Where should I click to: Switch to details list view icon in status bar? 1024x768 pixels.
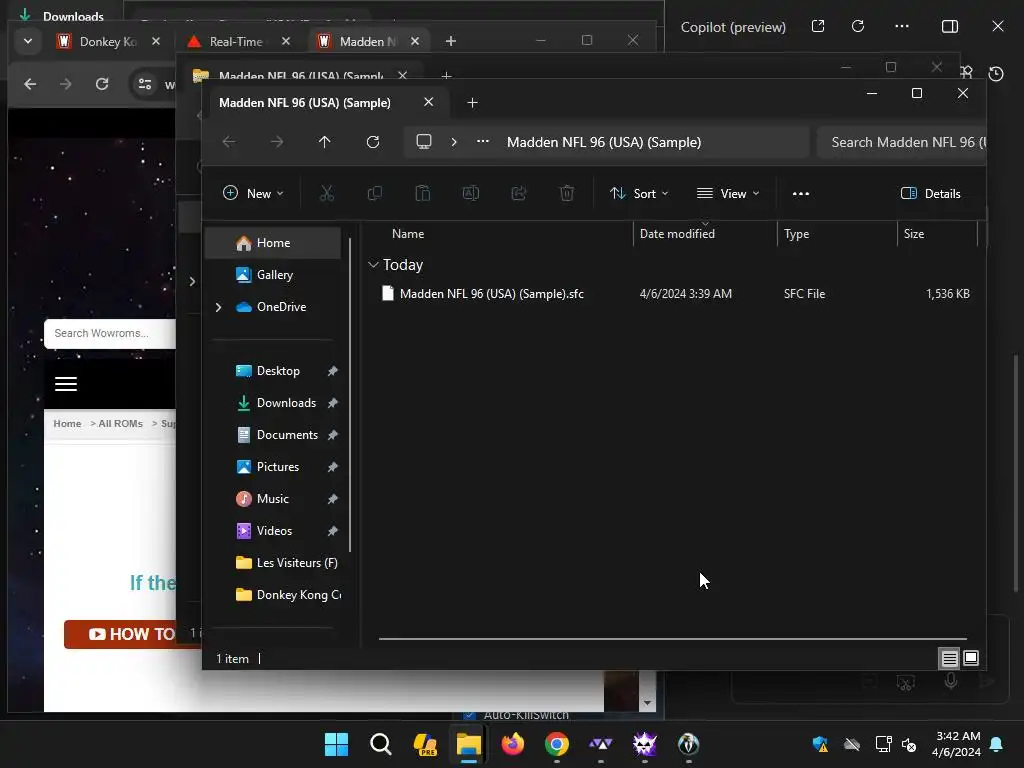pos(950,658)
